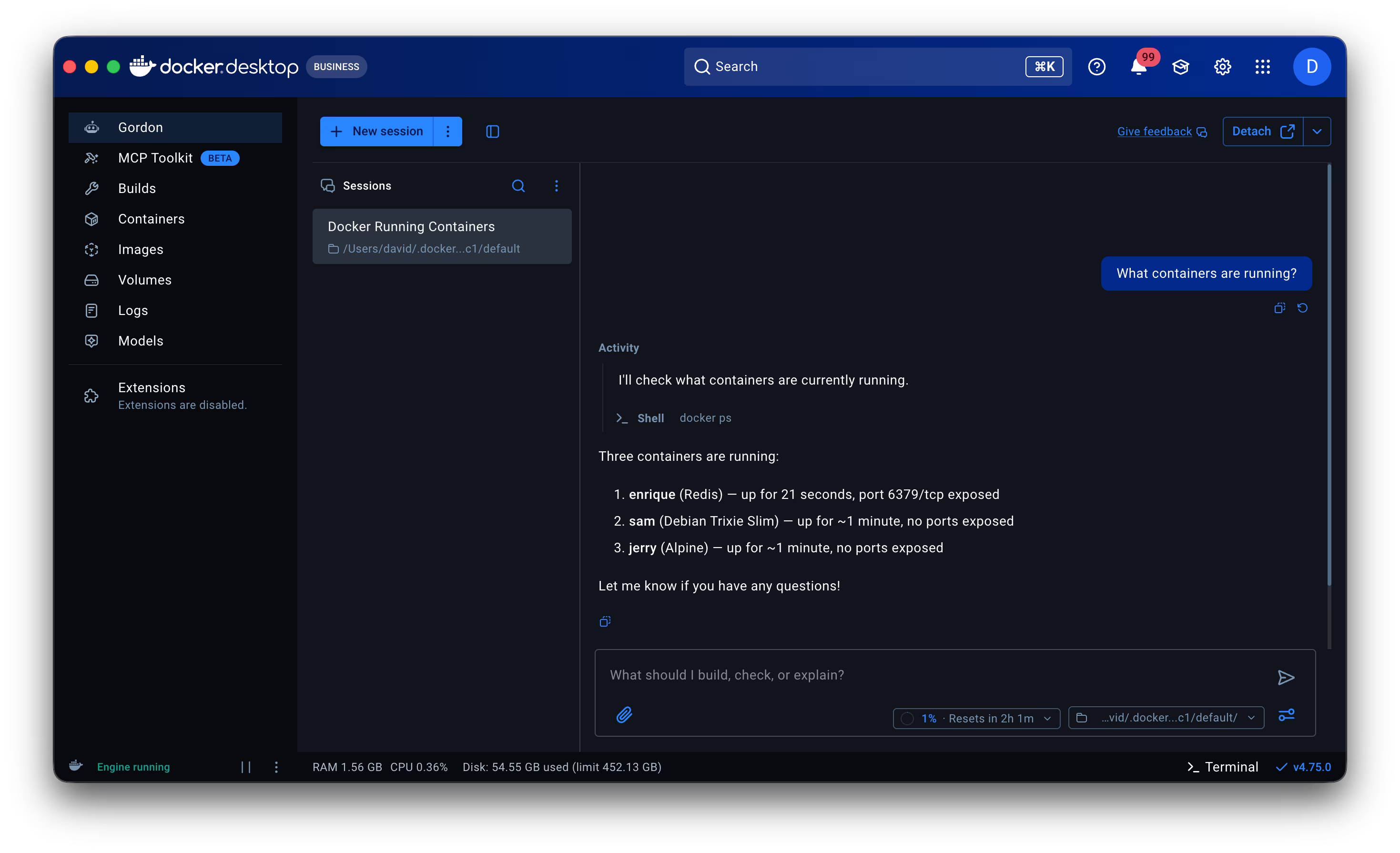Click the Search bar

pyautogui.click(x=877, y=67)
